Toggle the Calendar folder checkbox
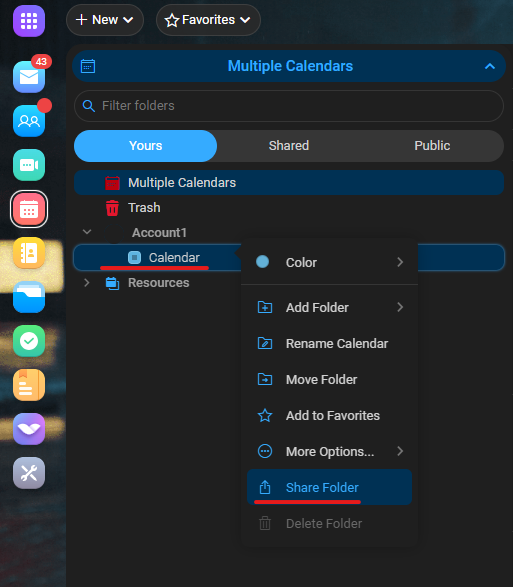 click(134, 258)
